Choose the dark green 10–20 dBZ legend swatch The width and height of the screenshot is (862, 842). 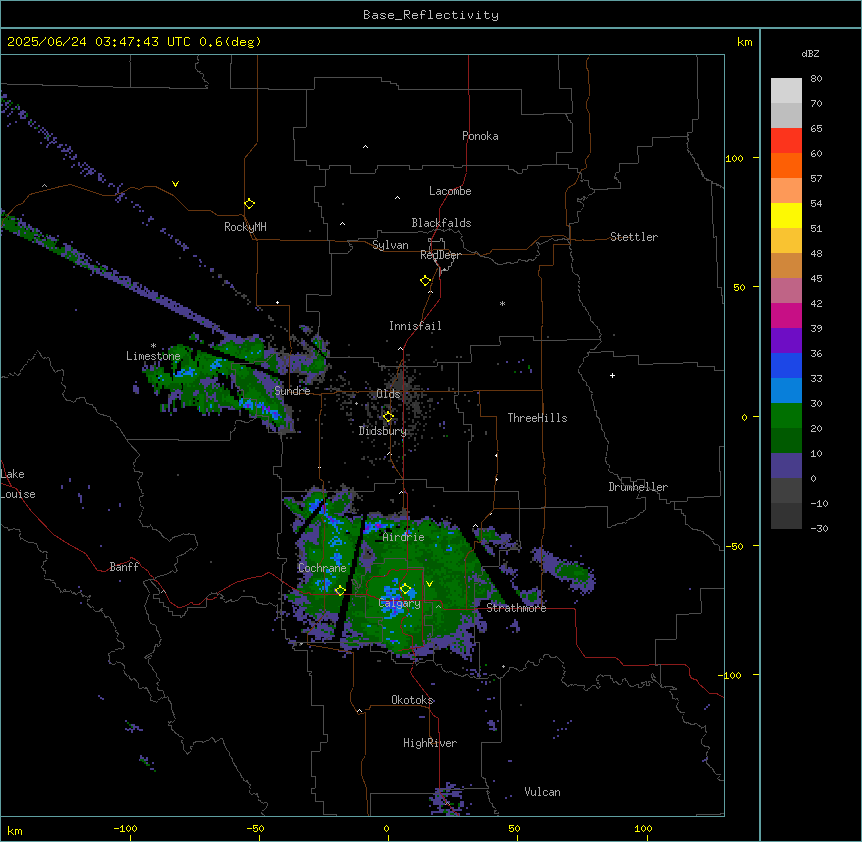click(x=786, y=441)
